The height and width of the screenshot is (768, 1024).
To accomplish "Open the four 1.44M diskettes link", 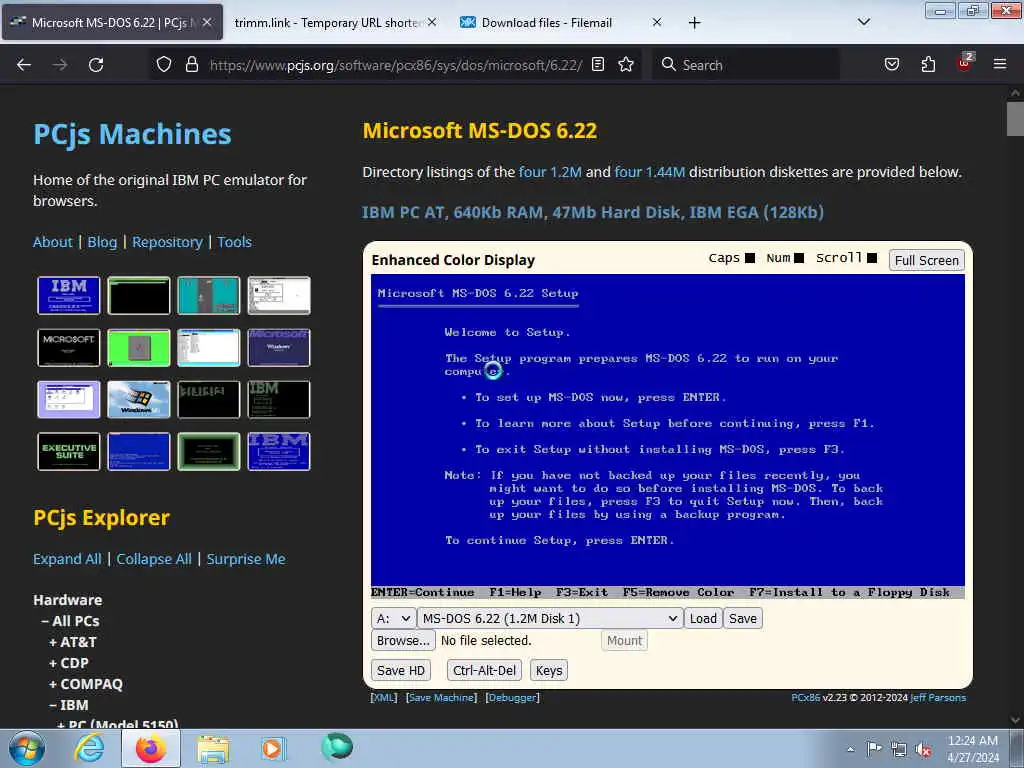I will tap(650, 172).
